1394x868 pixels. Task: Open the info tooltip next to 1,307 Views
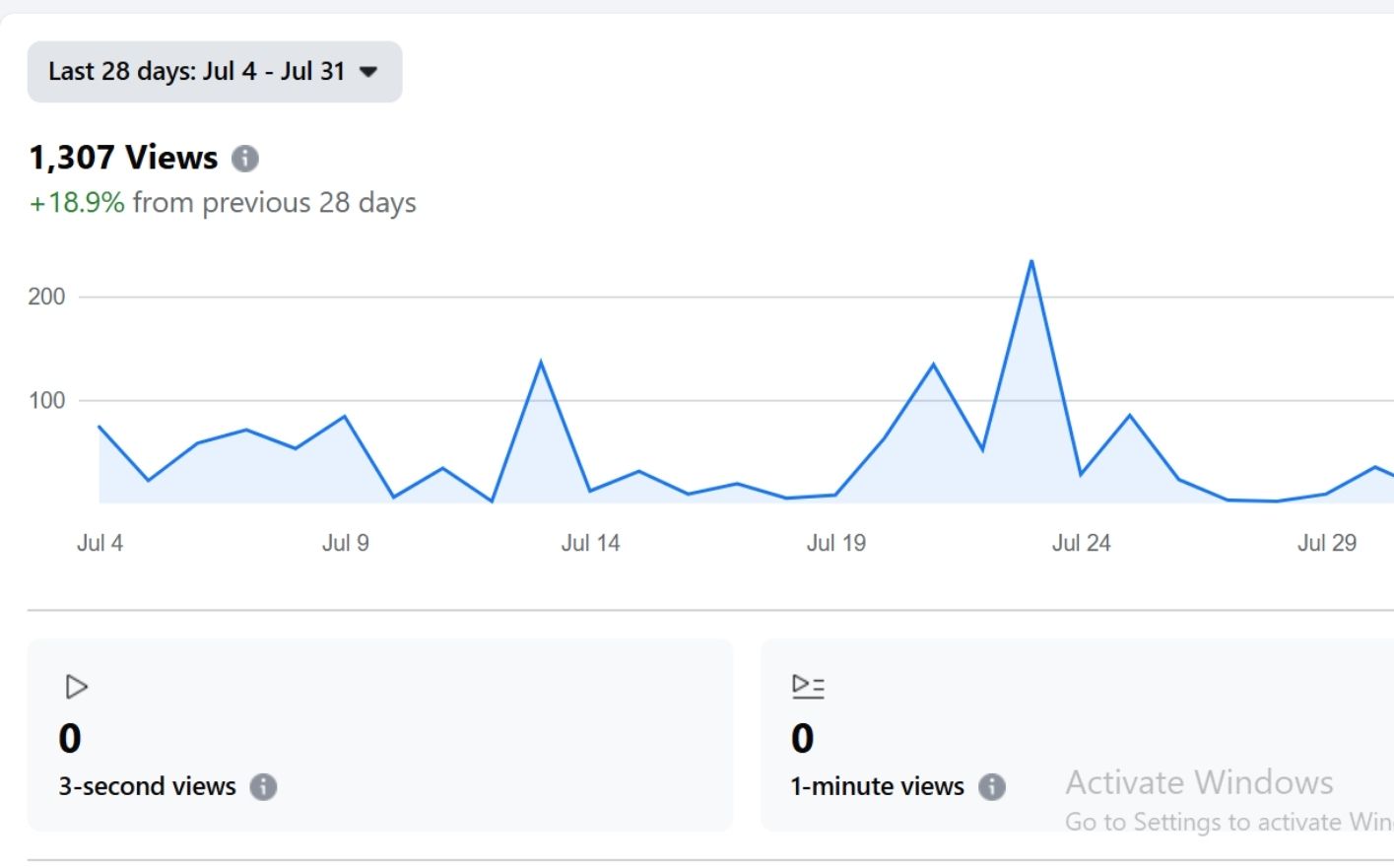245,158
